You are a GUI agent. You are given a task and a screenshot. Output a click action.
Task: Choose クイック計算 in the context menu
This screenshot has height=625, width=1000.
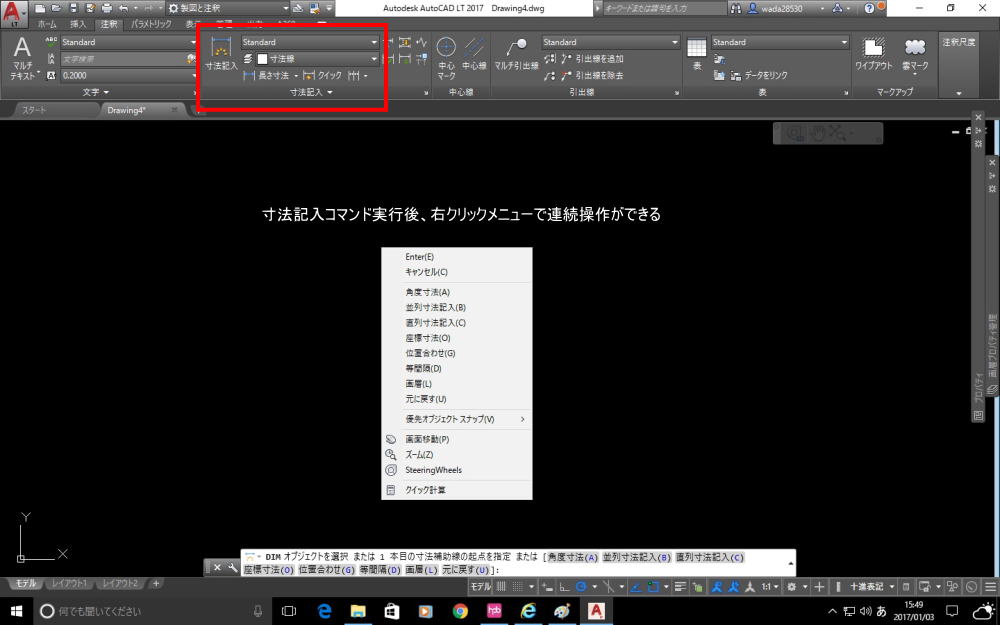coord(457,490)
